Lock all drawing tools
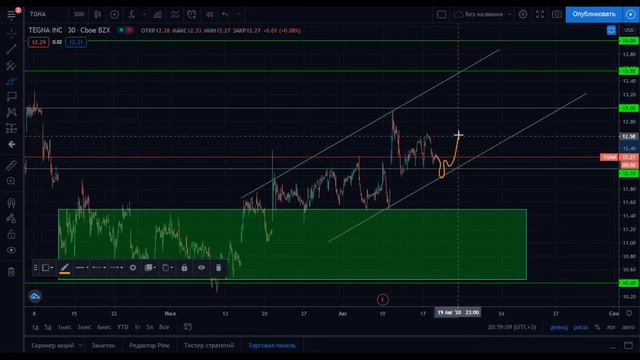Viewport: 640px width, 360px height. 11,234
